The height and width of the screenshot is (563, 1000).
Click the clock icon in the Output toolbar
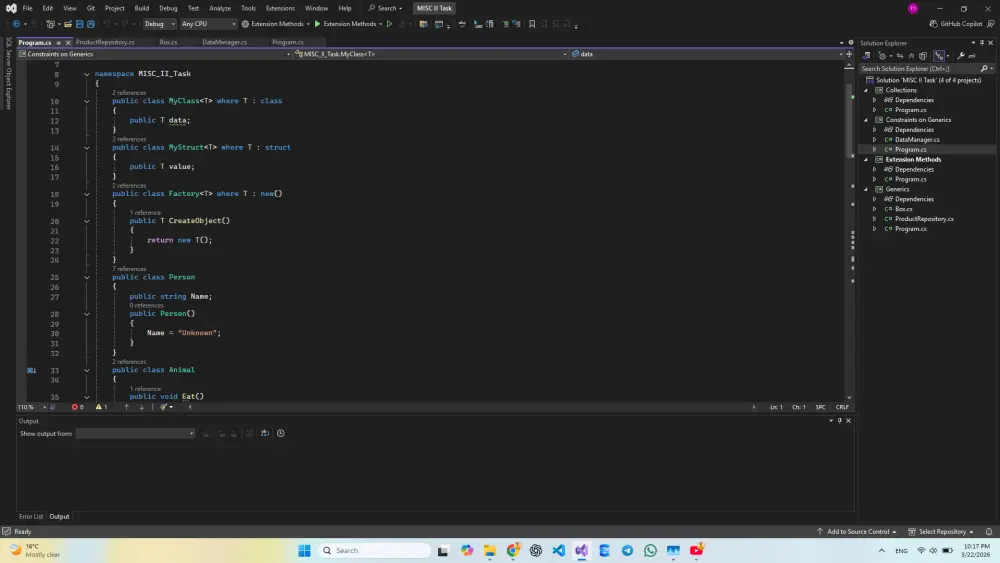[281, 433]
